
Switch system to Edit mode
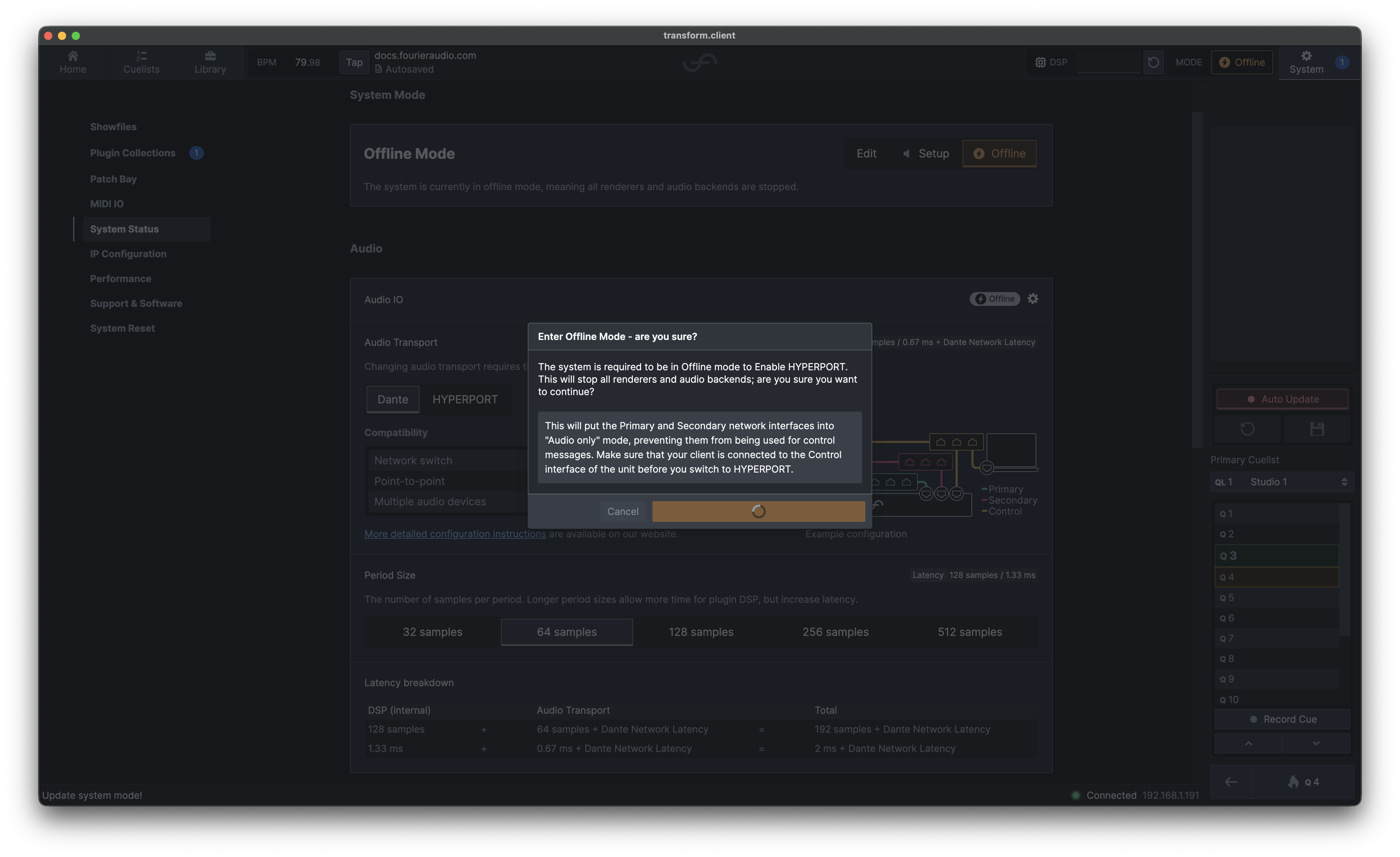coord(866,153)
